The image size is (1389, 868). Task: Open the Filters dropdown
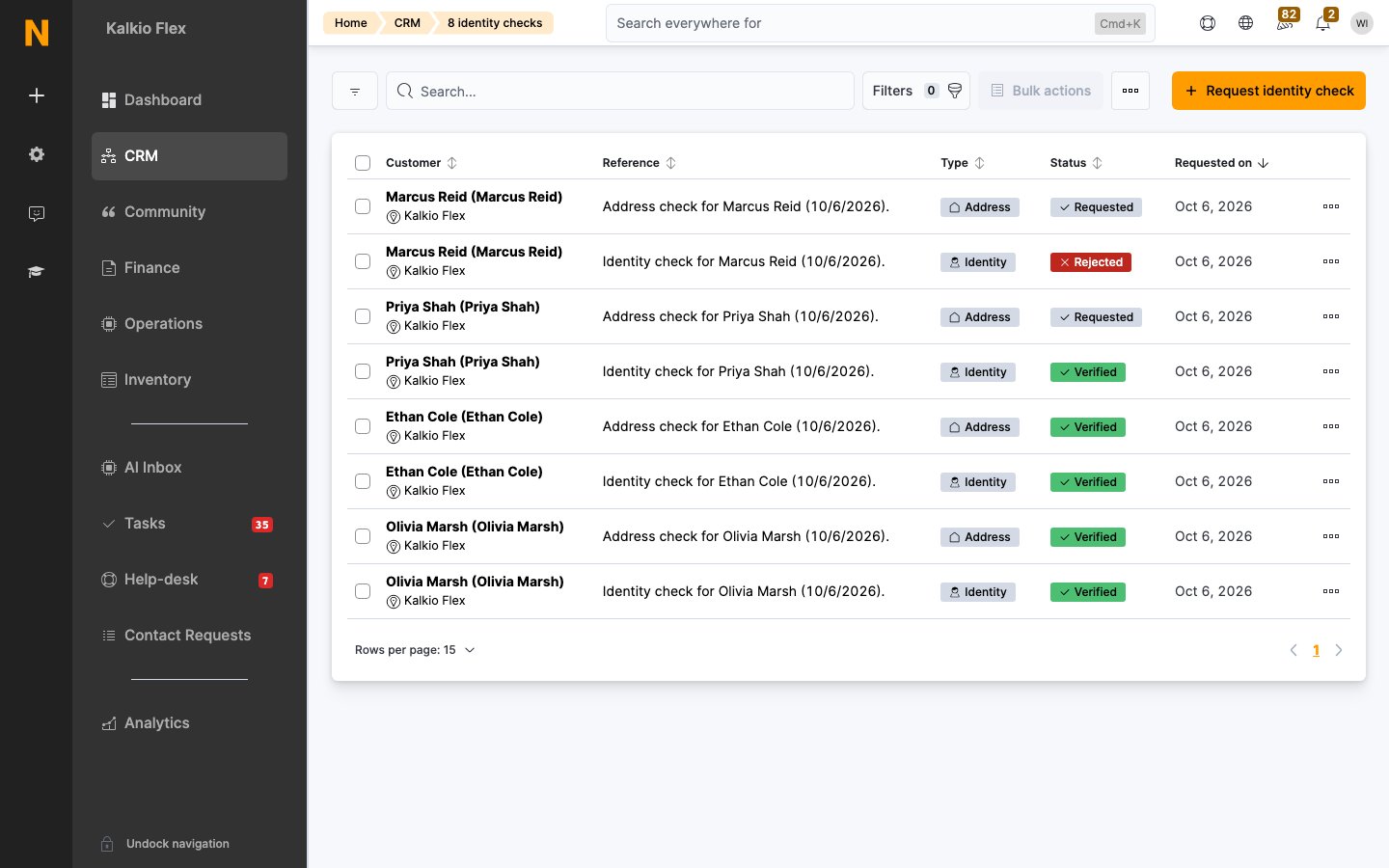[x=916, y=91]
